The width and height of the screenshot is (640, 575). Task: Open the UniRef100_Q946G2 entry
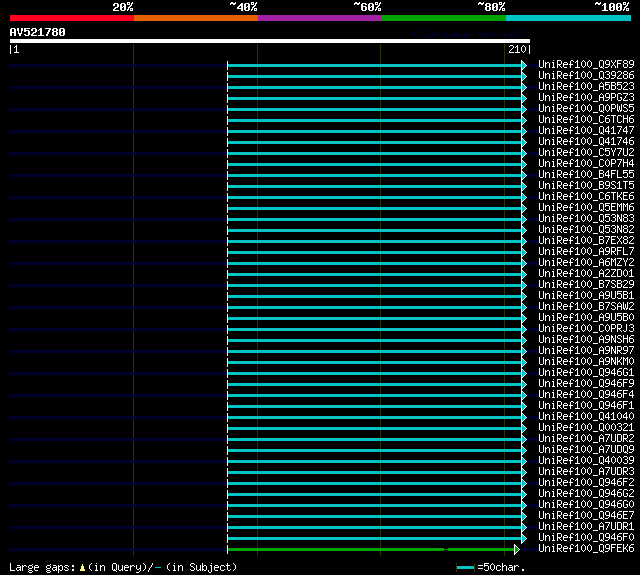click(586, 494)
